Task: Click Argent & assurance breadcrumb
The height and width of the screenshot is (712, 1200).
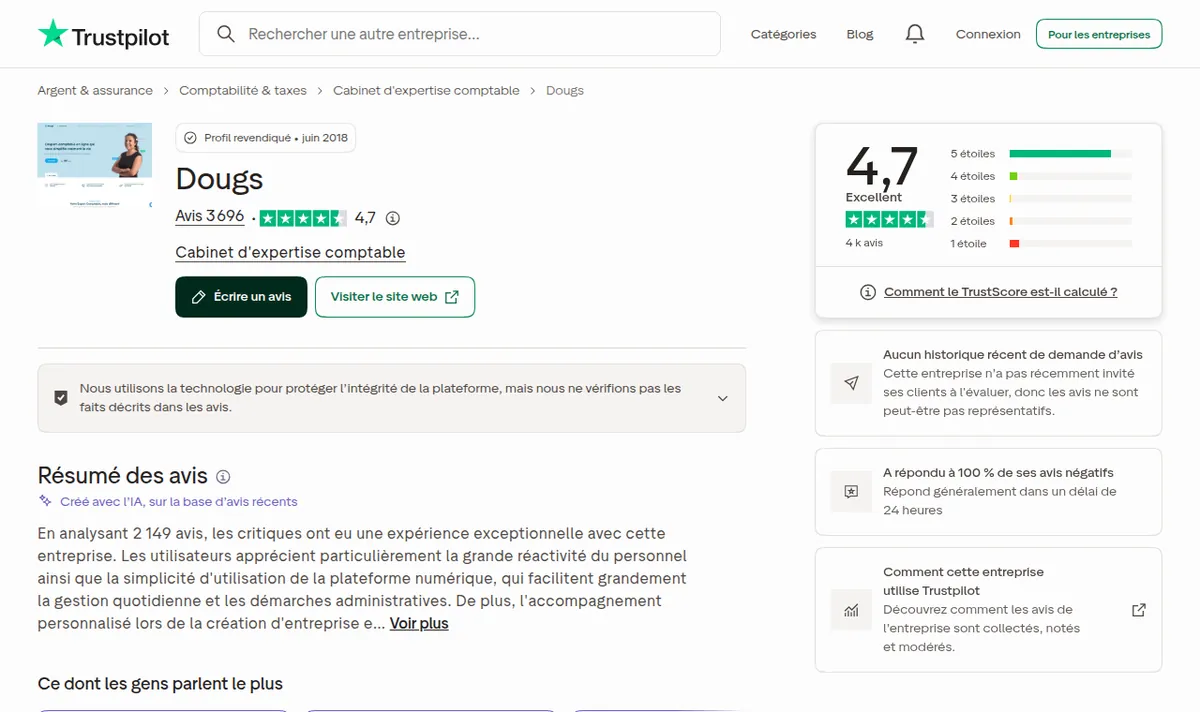Action: pos(95,90)
